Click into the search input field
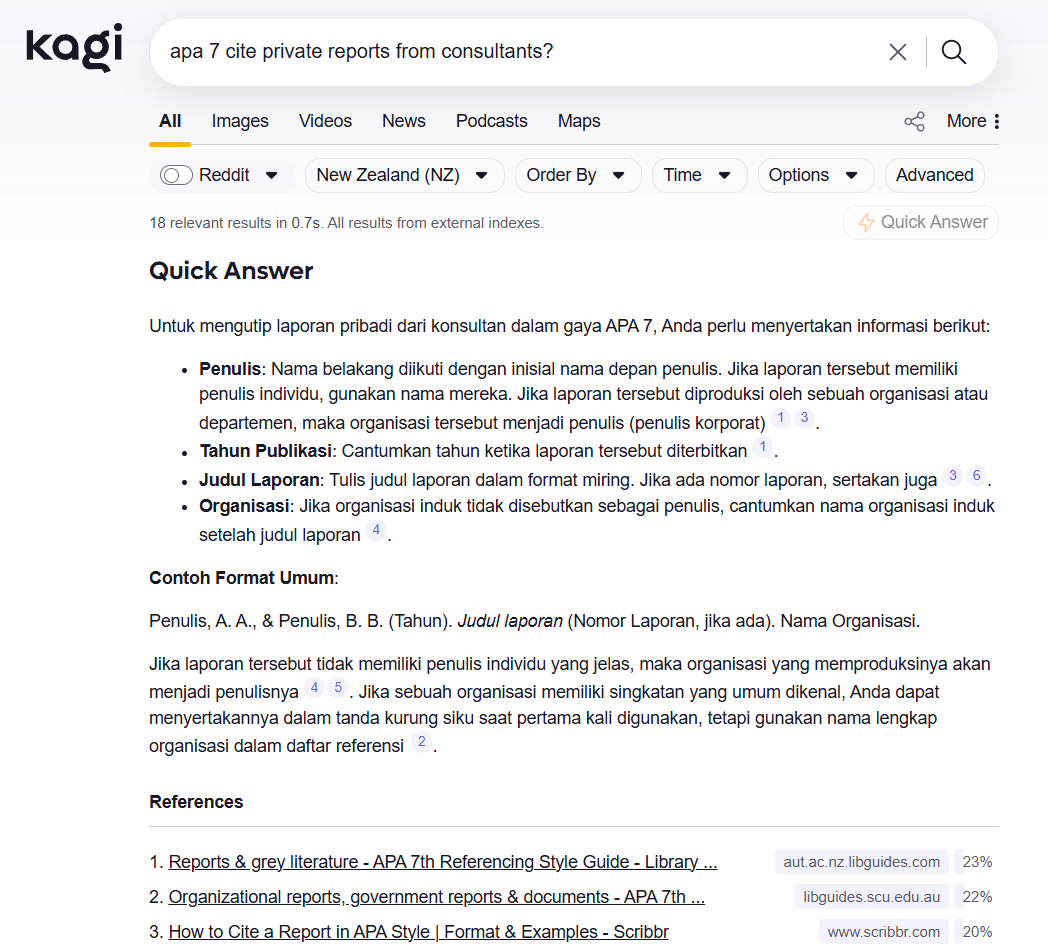 [500, 52]
